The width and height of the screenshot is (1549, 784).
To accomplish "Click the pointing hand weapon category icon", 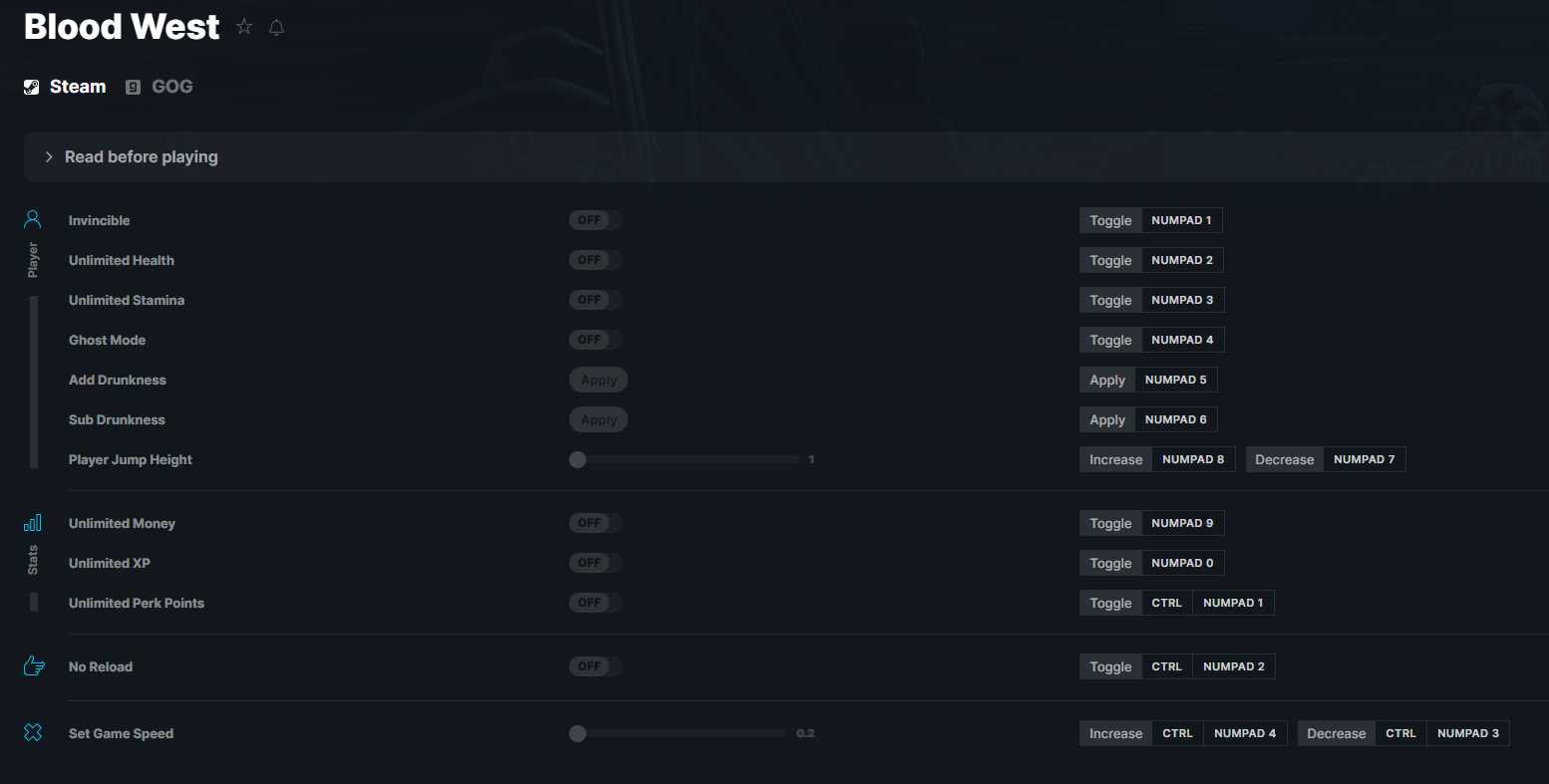I will pyautogui.click(x=34, y=665).
